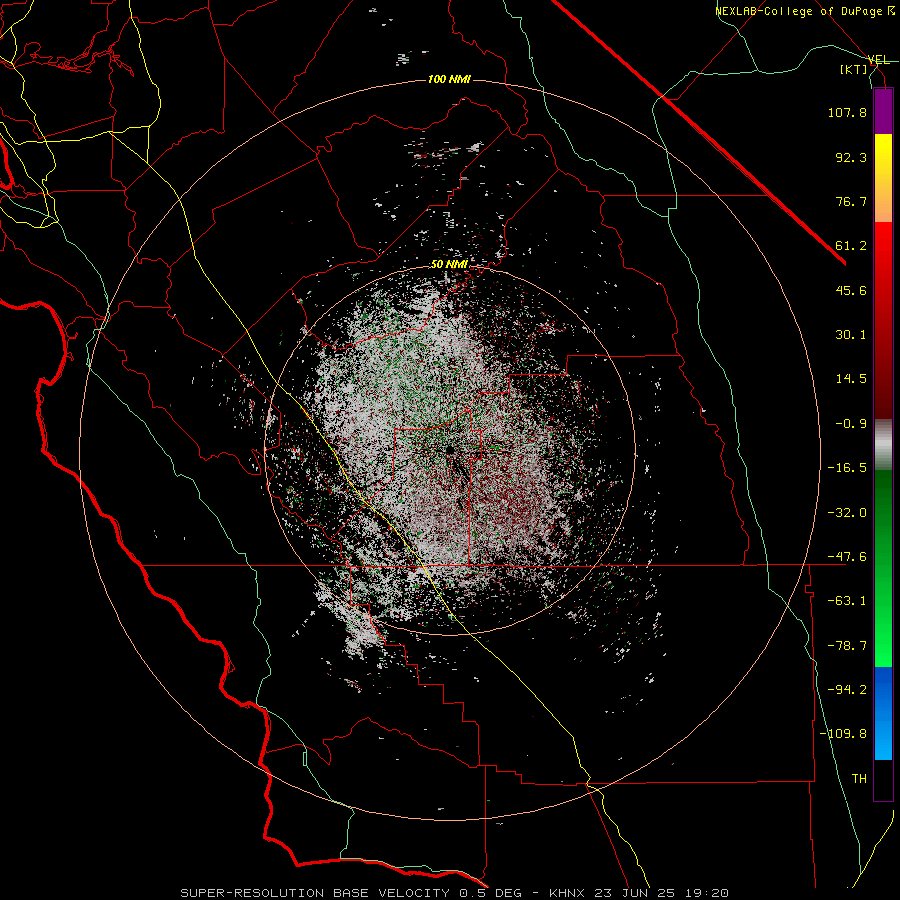Click the [KT] units label
This screenshot has height=900, width=900.
(854, 69)
